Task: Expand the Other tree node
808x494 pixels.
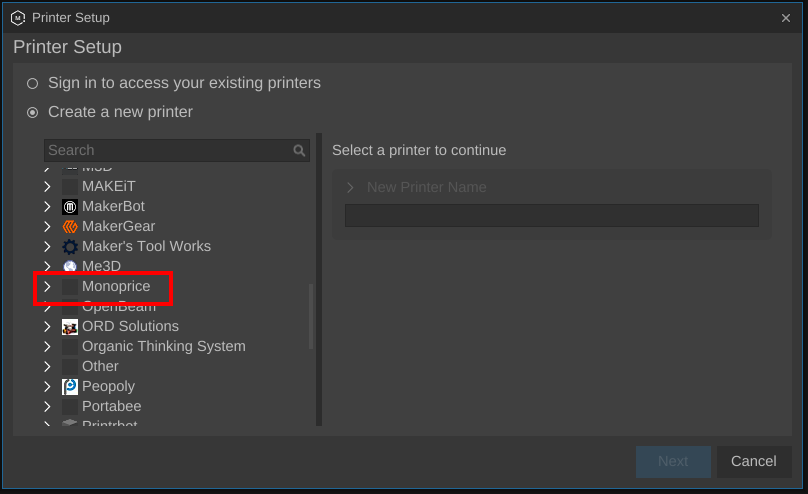Action: click(47, 367)
